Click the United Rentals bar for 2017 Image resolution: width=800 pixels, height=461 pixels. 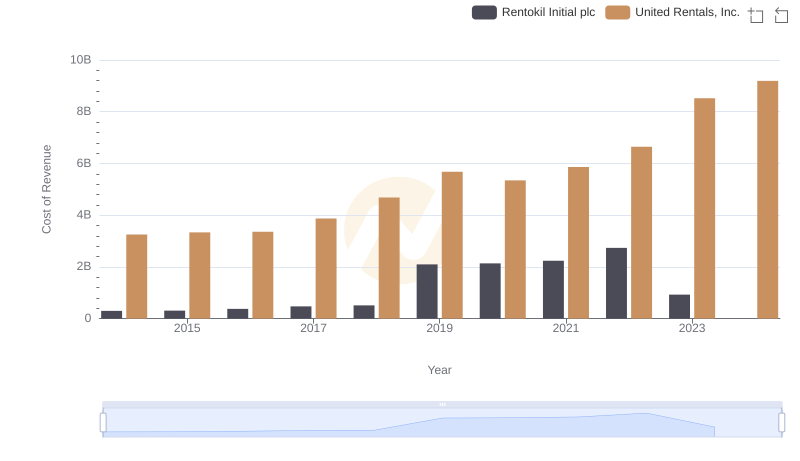tap(326, 269)
